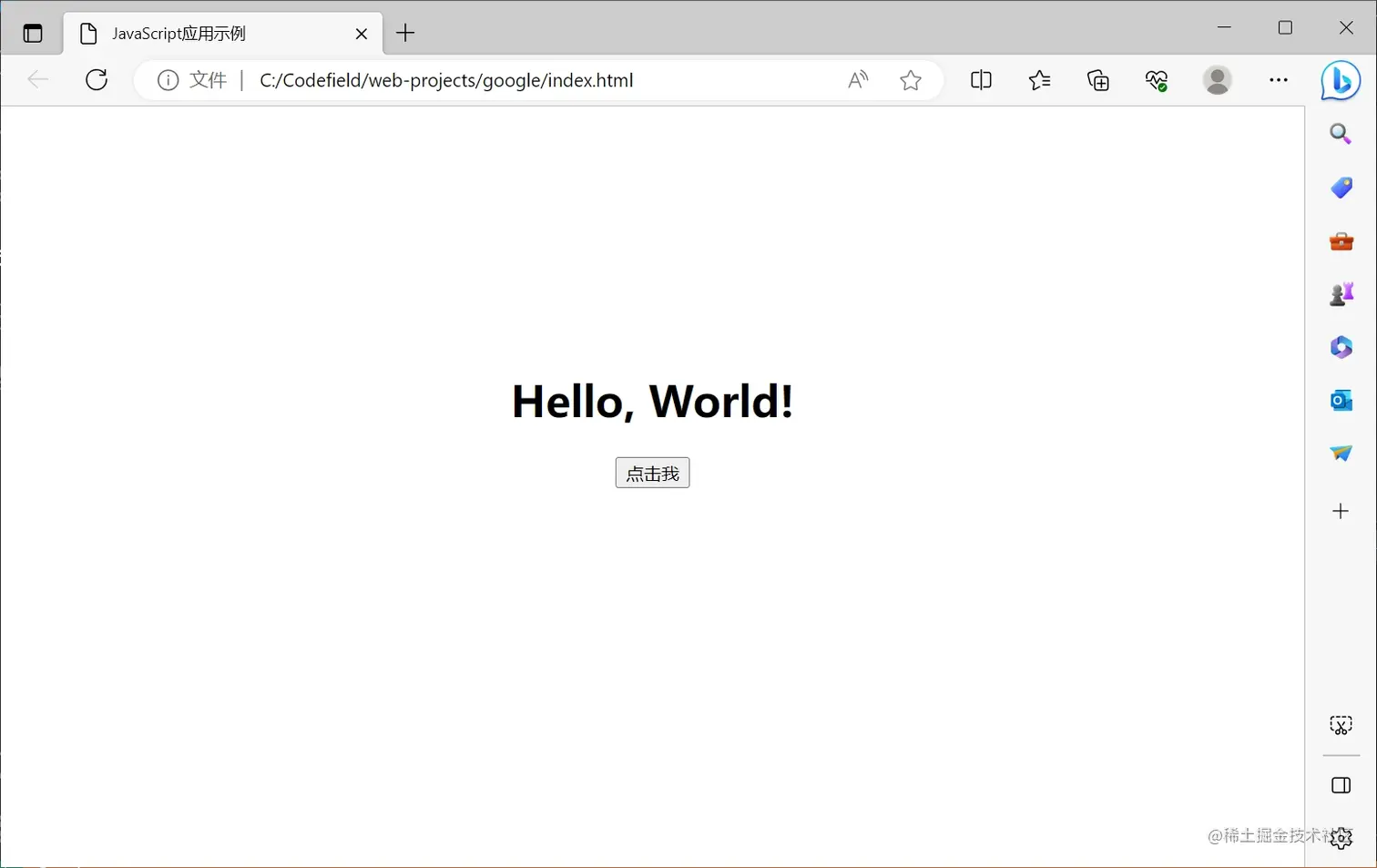Click the 点击我 button
The width and height of the screenshot is (1377, 868).
tap(652, 473)
